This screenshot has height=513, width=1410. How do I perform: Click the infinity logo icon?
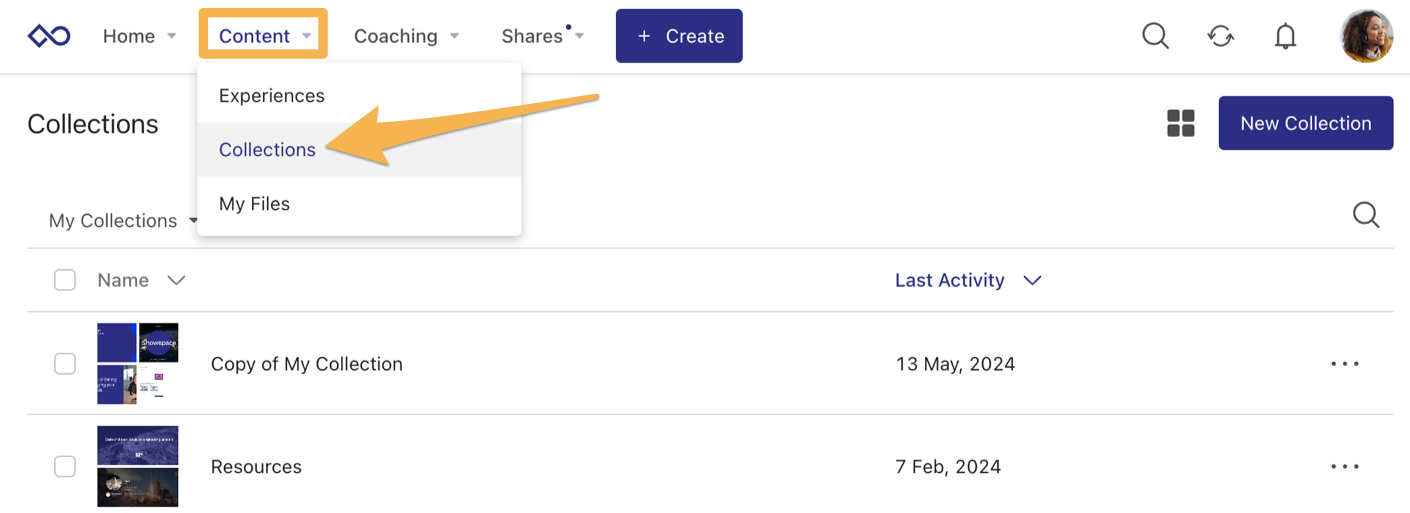pyautogui.click(x=49, y=36)
